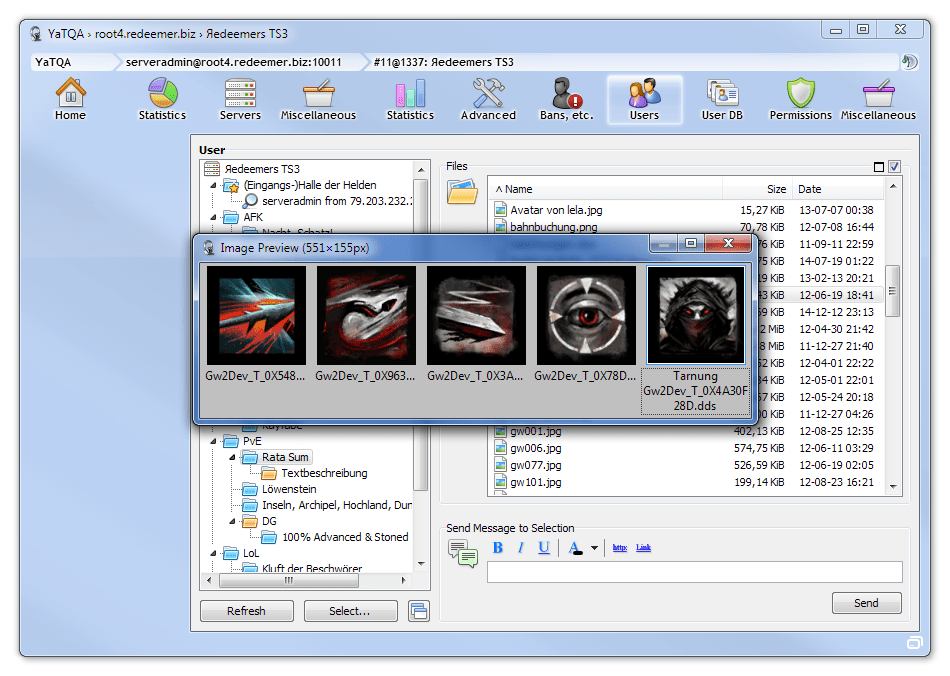The image size is (950, 676).
Task: Open the Home toolbar icon
Action: pos(70,100)
